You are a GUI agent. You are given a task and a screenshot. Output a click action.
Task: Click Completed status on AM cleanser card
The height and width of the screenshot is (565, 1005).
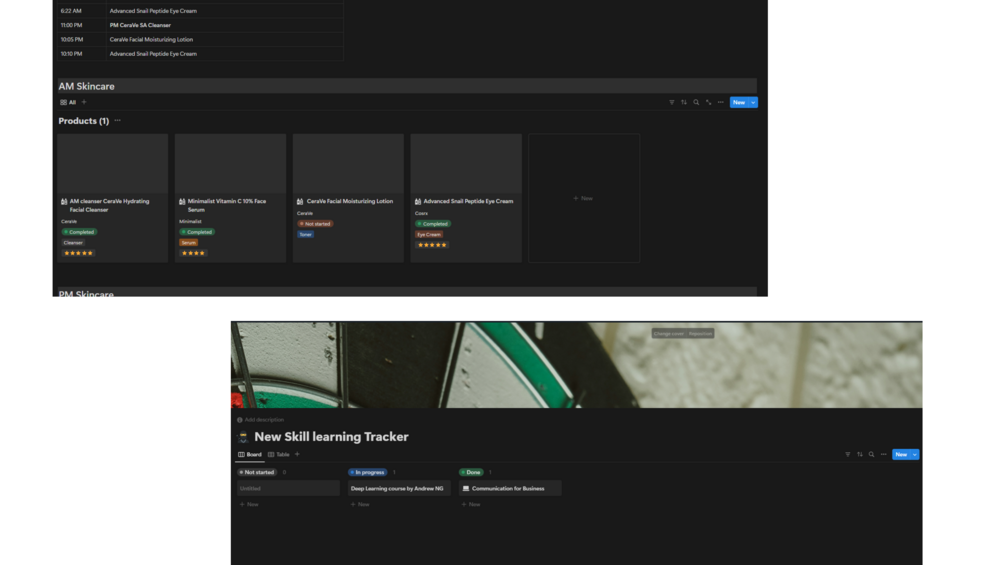(79, 232)
